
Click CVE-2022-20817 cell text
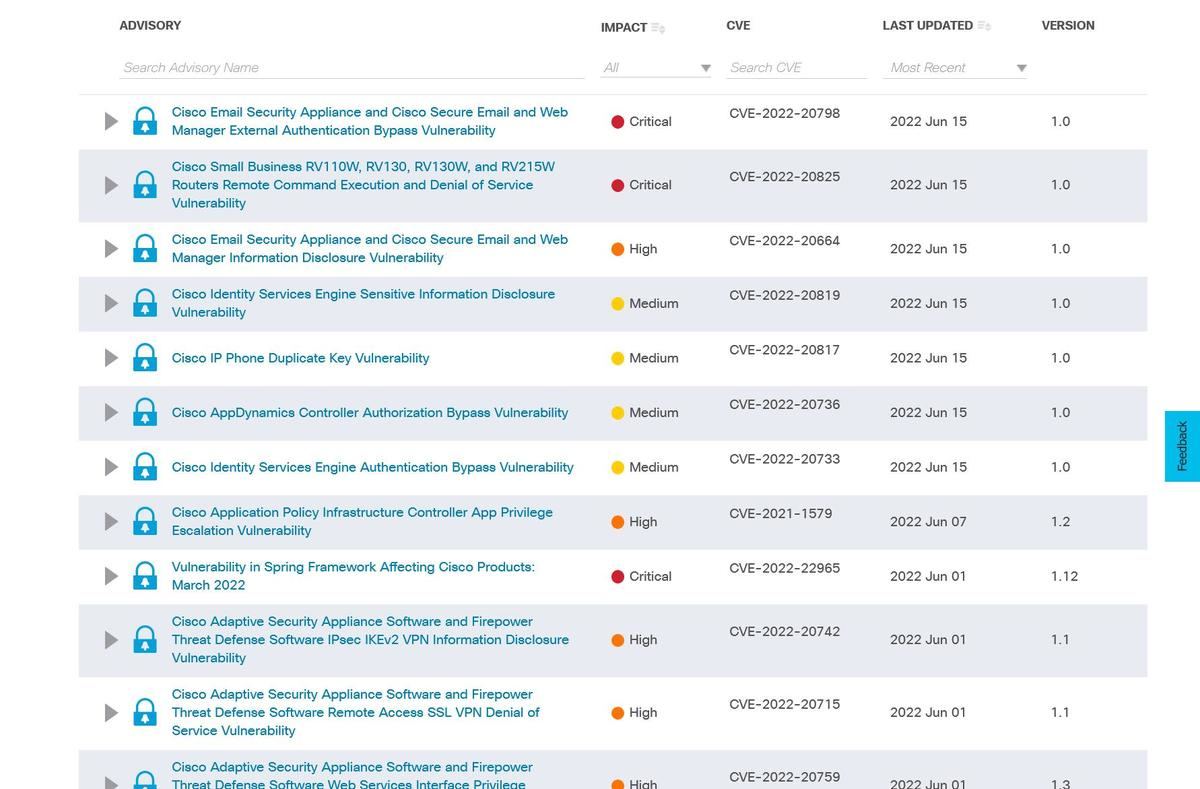(785, 350)
